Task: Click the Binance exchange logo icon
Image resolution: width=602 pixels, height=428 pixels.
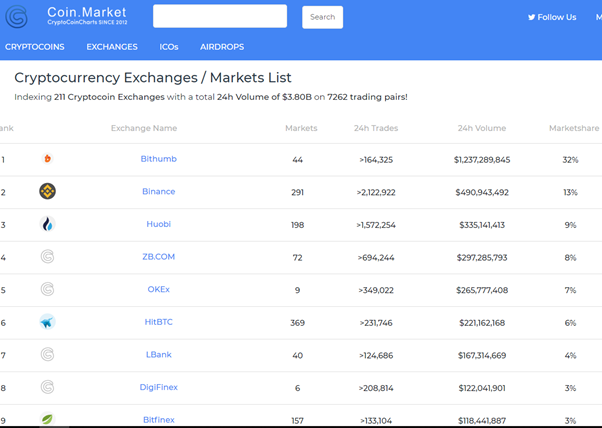Action: pos(47,191)
